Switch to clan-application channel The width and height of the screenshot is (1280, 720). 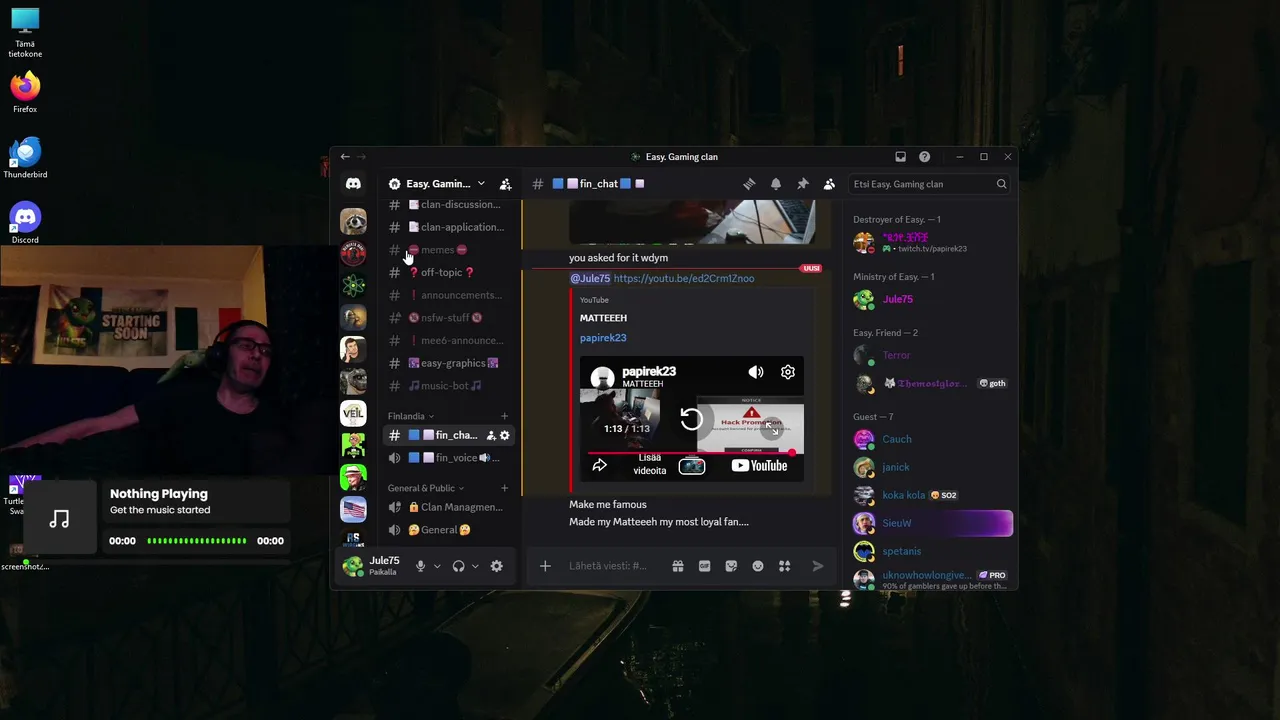click(448, 227)
